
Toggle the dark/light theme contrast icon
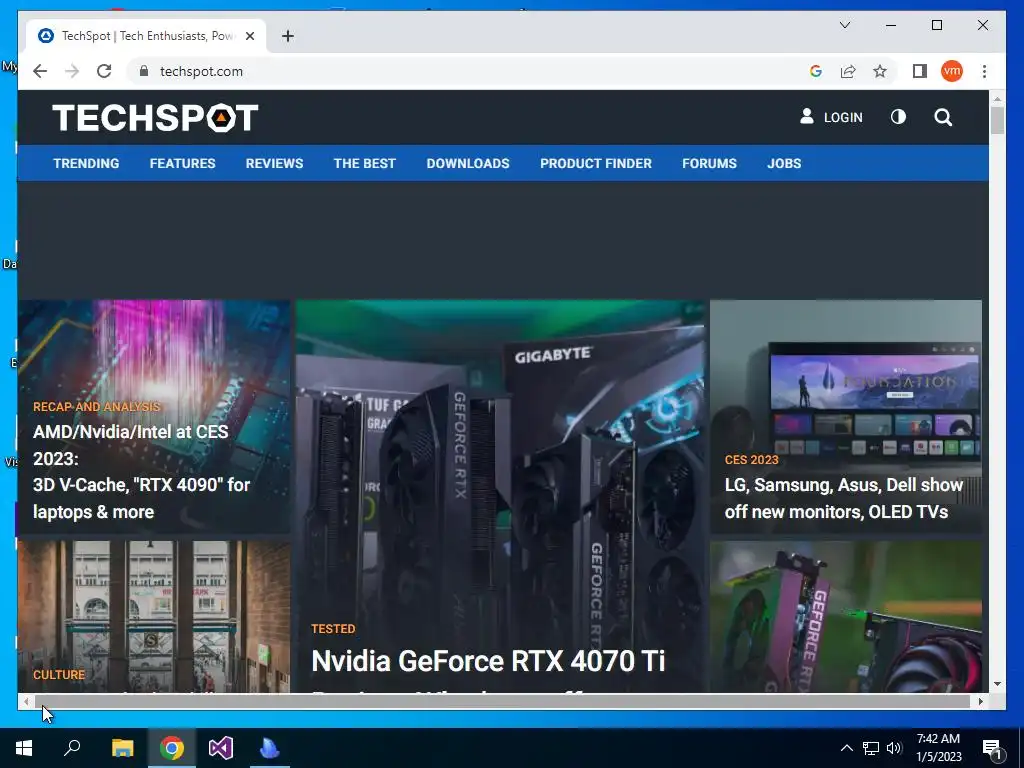pyautogui.click(x=899, y=117)
